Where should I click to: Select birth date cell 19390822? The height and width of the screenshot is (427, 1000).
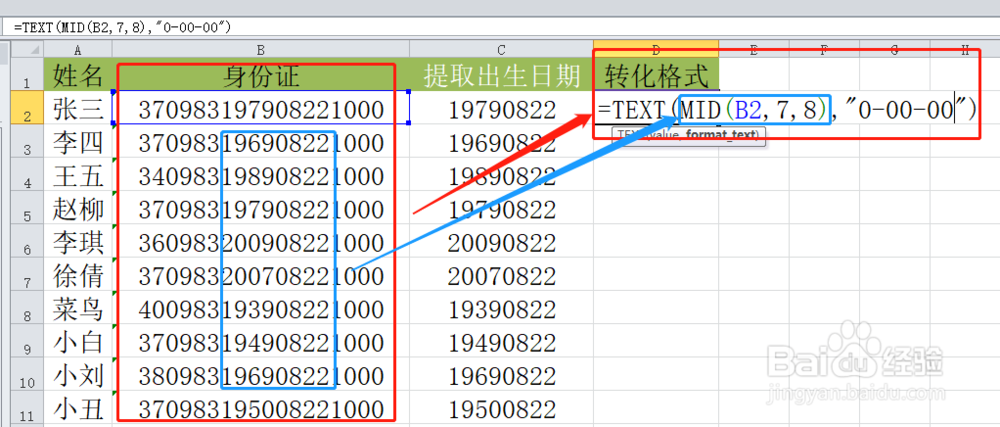[501, 308]
